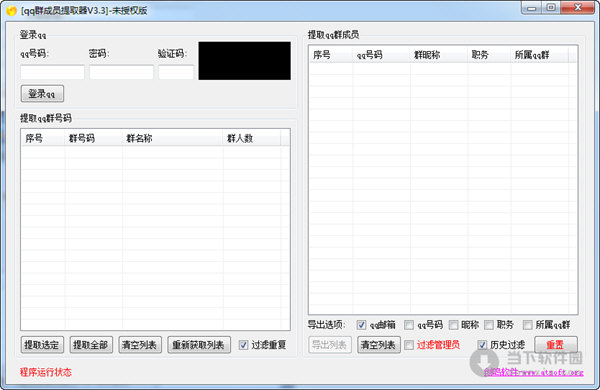Sort member list by qq号码 column
600x390 pixels.
382,55
